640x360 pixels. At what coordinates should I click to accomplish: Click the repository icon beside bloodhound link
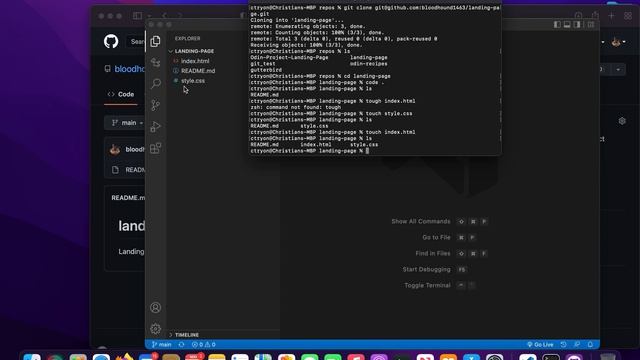pos(107,69)
